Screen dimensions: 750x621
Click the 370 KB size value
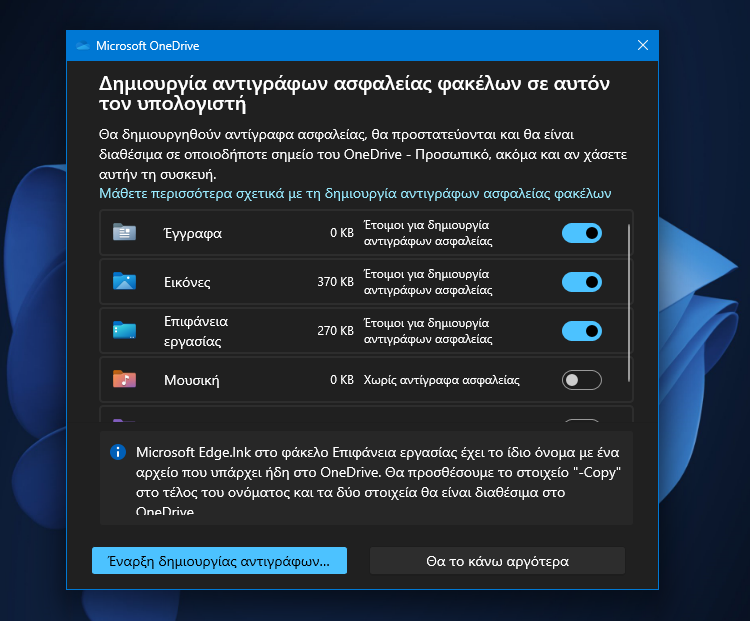tap(335, 282)
